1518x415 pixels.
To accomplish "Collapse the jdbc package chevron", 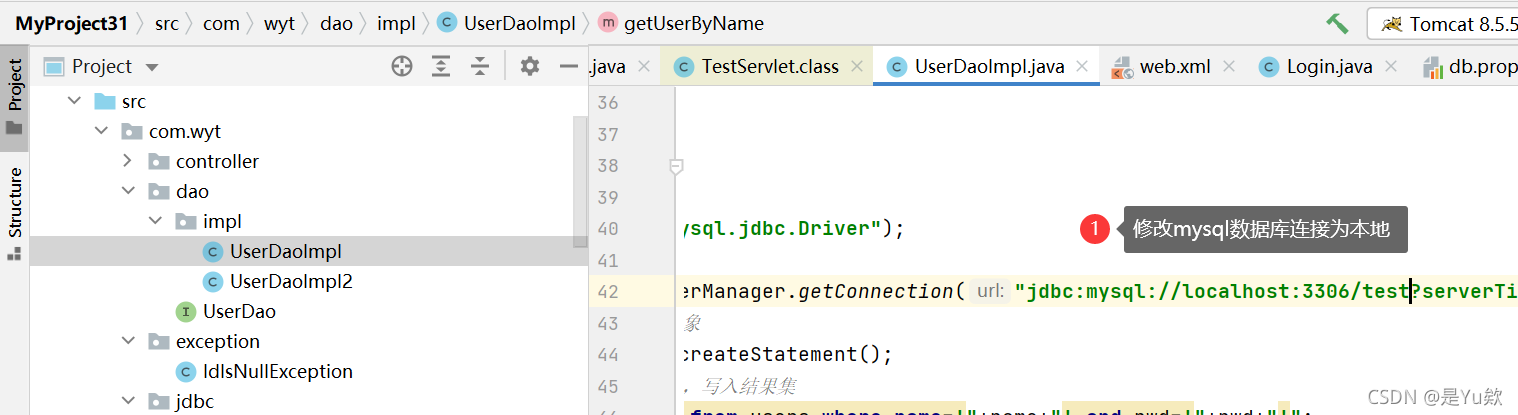I will pyautogui.click(x=128, y=401).
